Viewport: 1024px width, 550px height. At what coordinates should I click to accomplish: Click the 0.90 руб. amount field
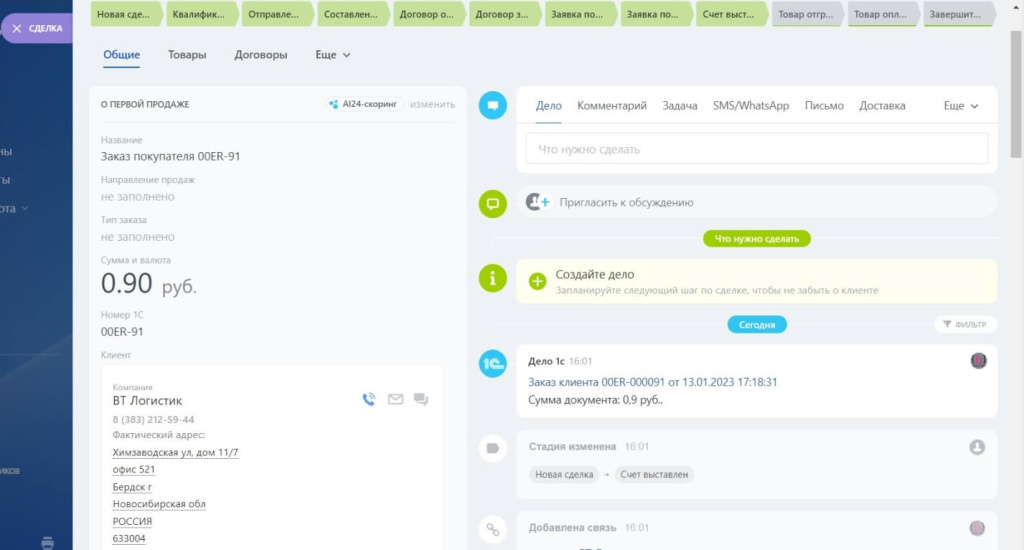point(149,283)
